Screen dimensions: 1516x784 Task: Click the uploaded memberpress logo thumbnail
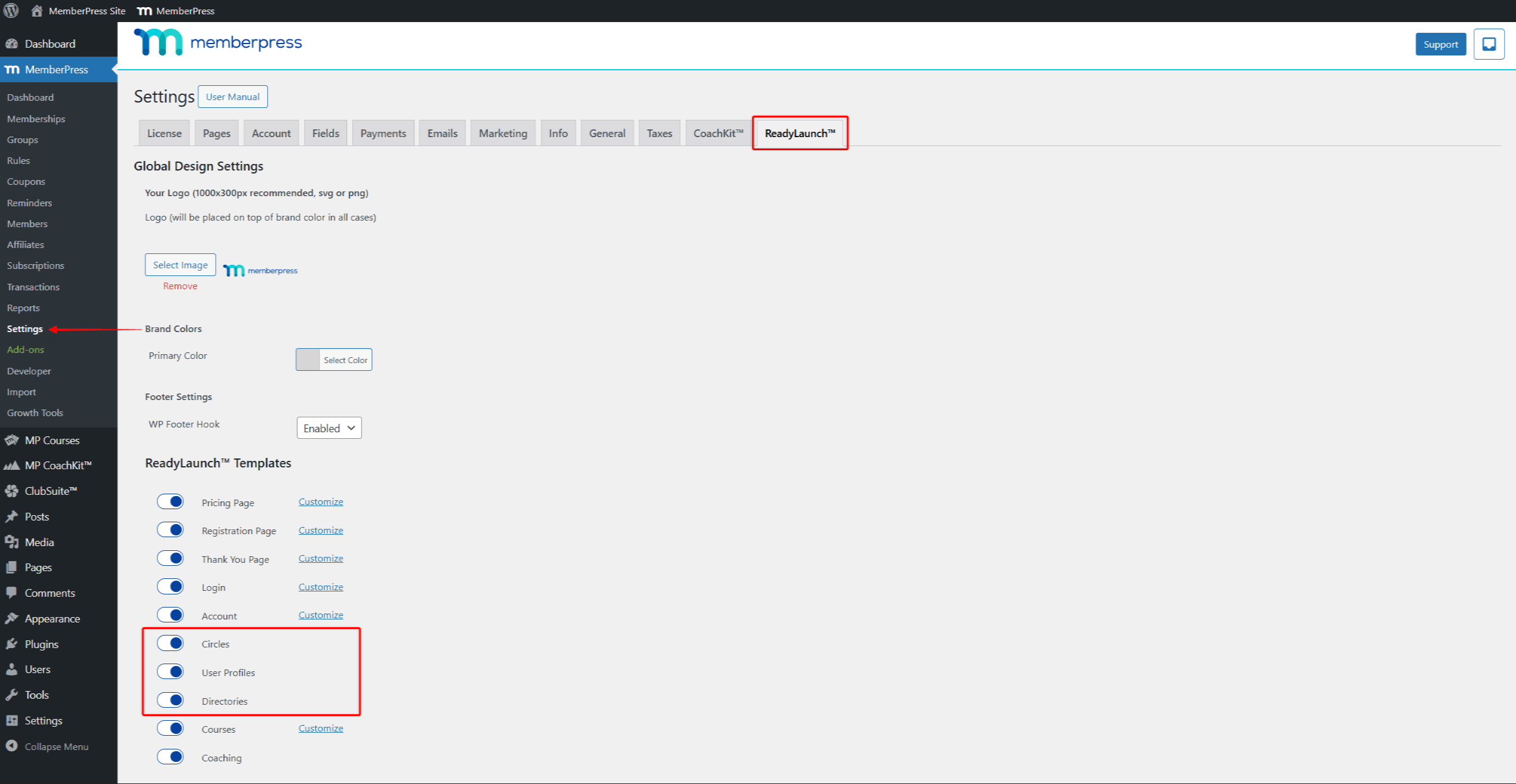click(260, 271)
